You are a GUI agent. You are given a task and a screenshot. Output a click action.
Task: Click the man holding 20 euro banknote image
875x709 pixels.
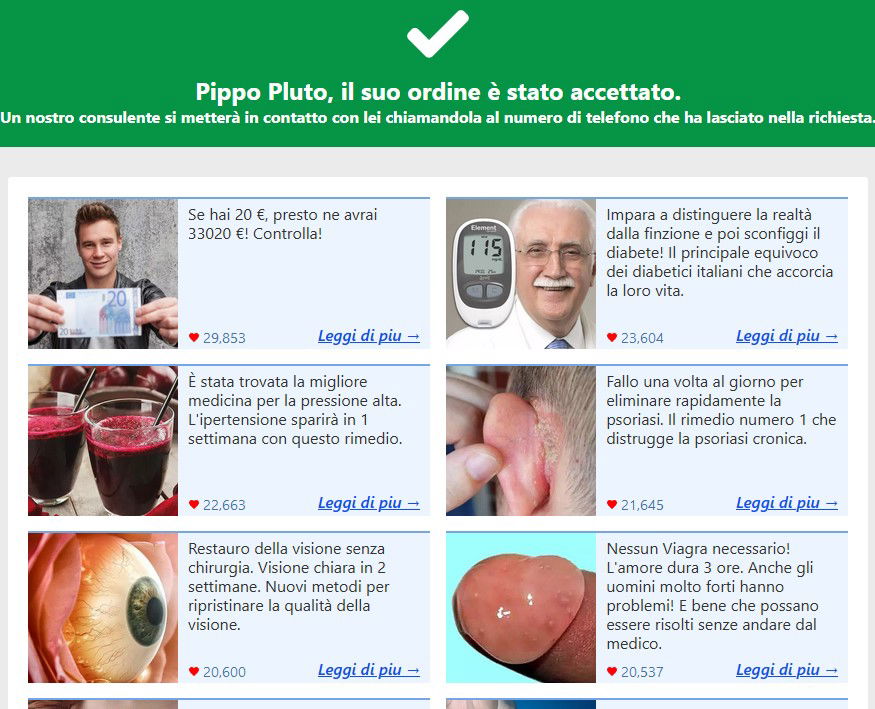[x=103, y=273]
